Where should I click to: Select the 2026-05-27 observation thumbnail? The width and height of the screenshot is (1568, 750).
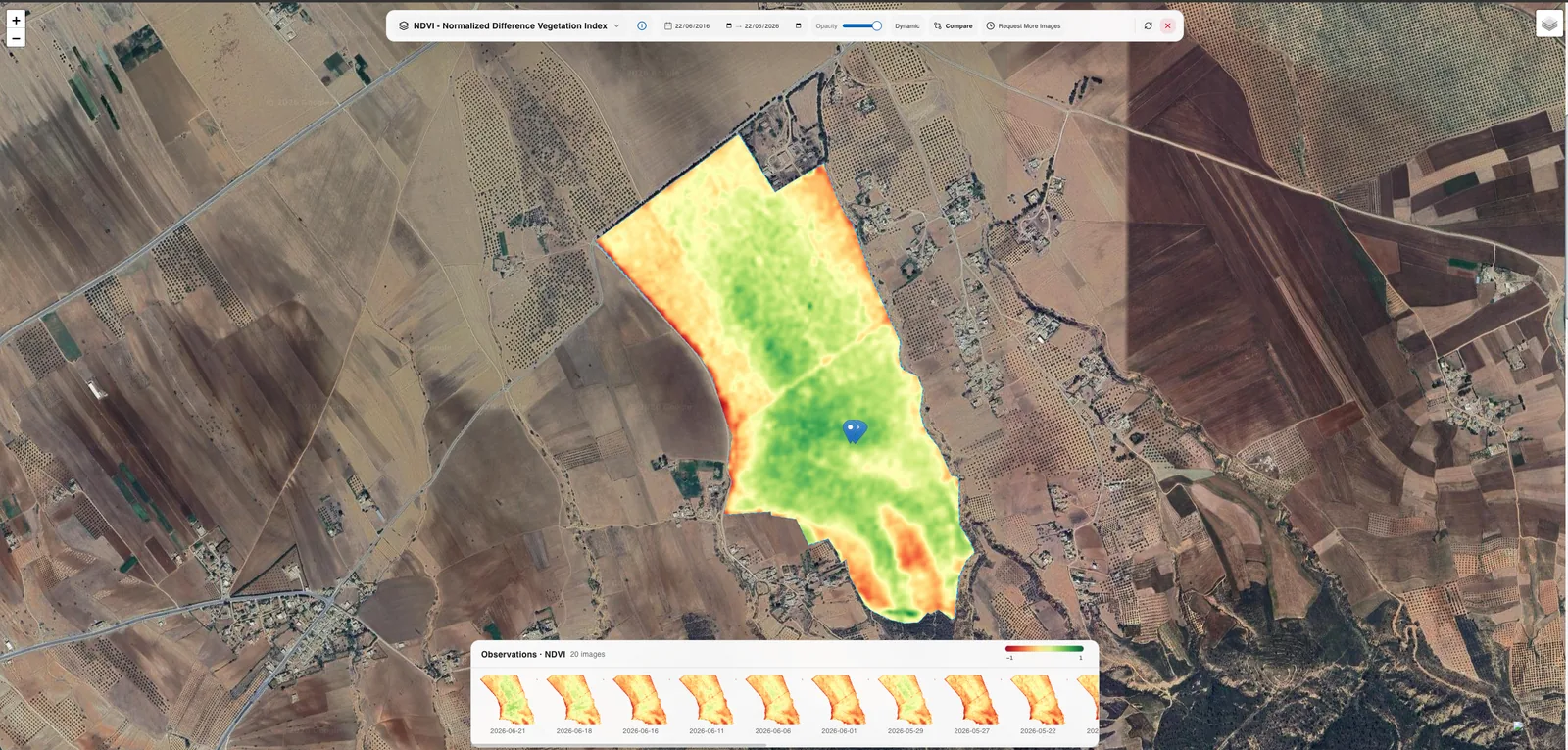pos(971,699)
